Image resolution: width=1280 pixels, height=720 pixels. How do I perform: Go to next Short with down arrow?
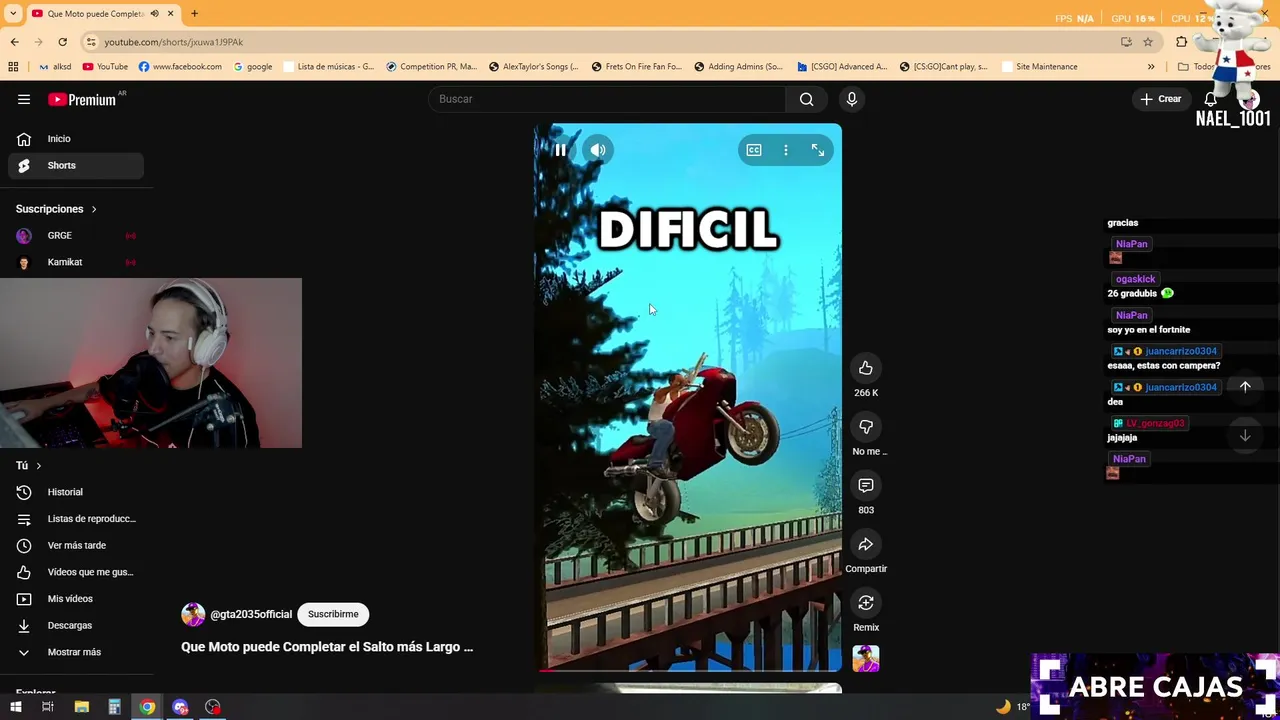click(1245, 435)
